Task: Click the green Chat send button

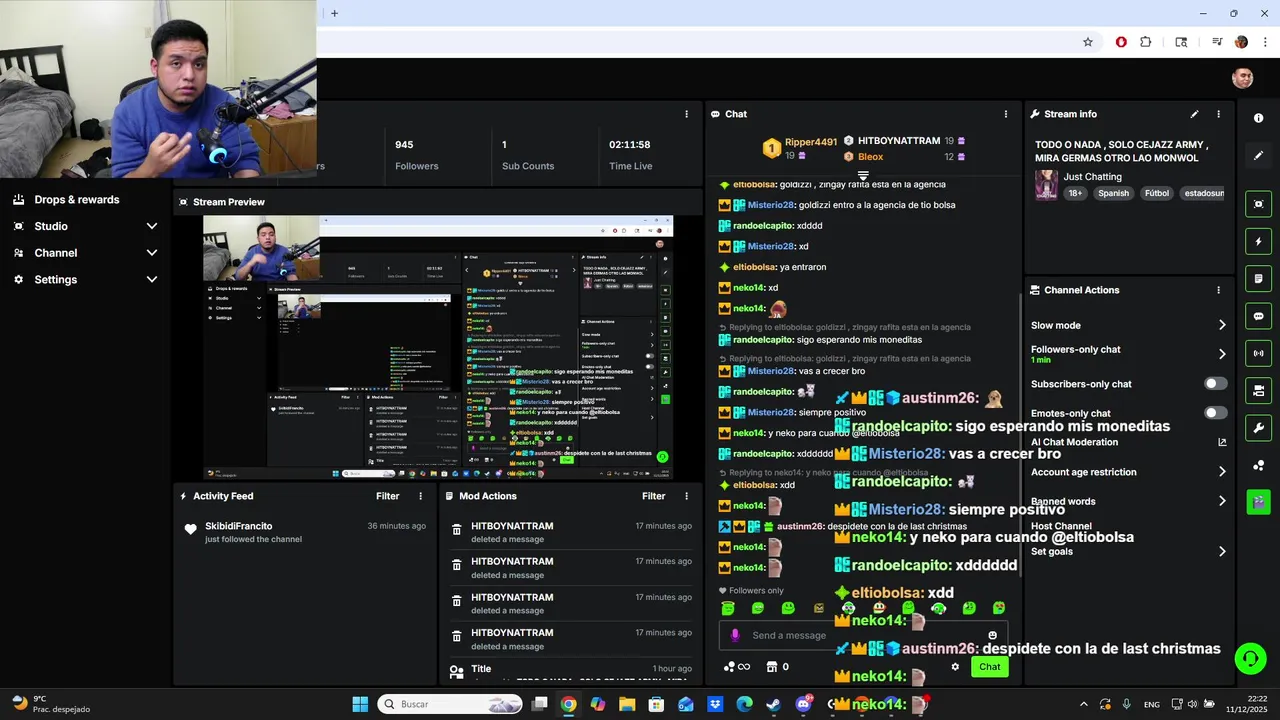Action: point(989,667)
